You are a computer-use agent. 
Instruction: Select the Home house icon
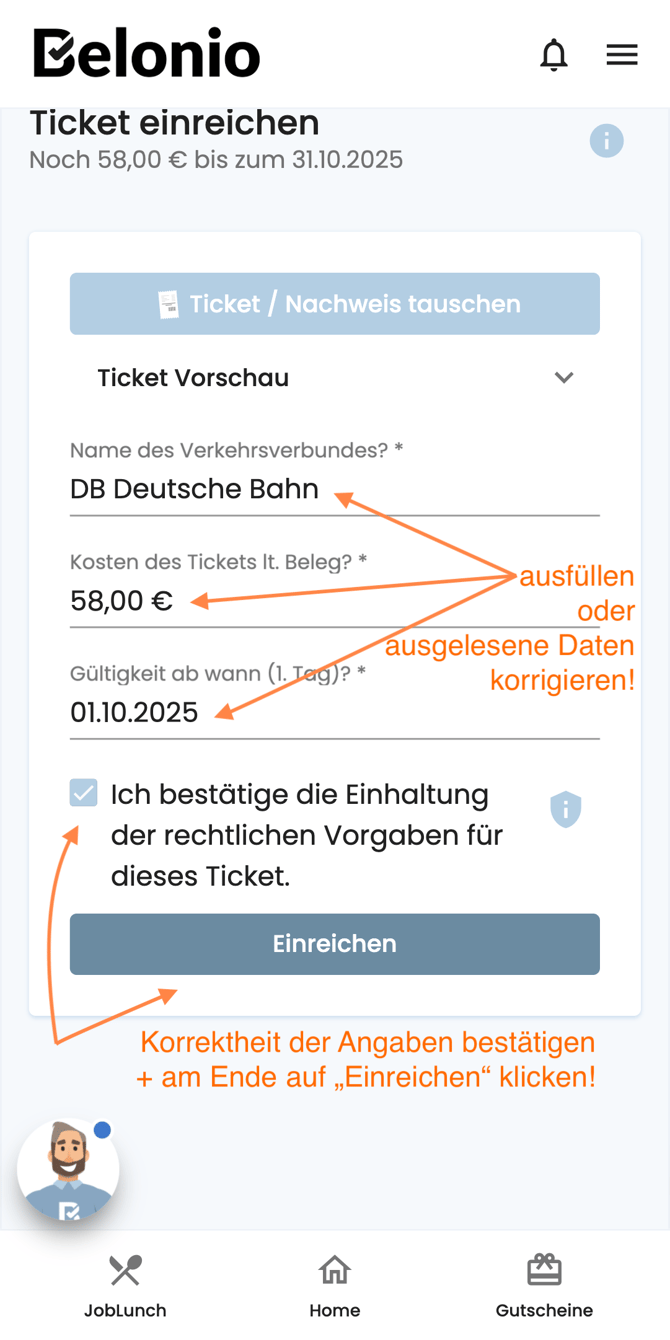(x=334, y=1271)
